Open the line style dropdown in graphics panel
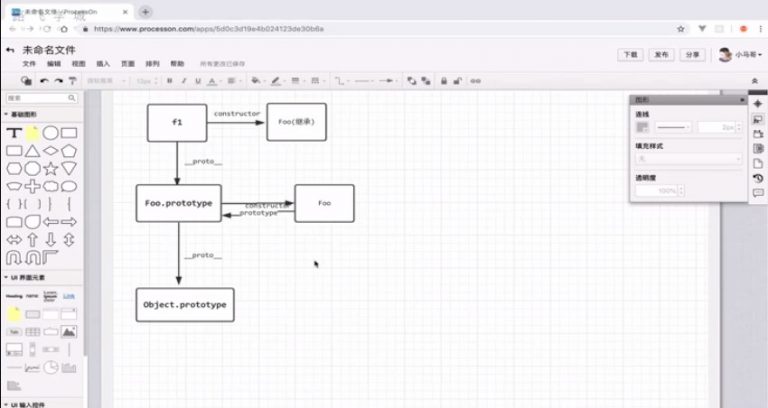 pyautogui.click(x=673, y=128)
